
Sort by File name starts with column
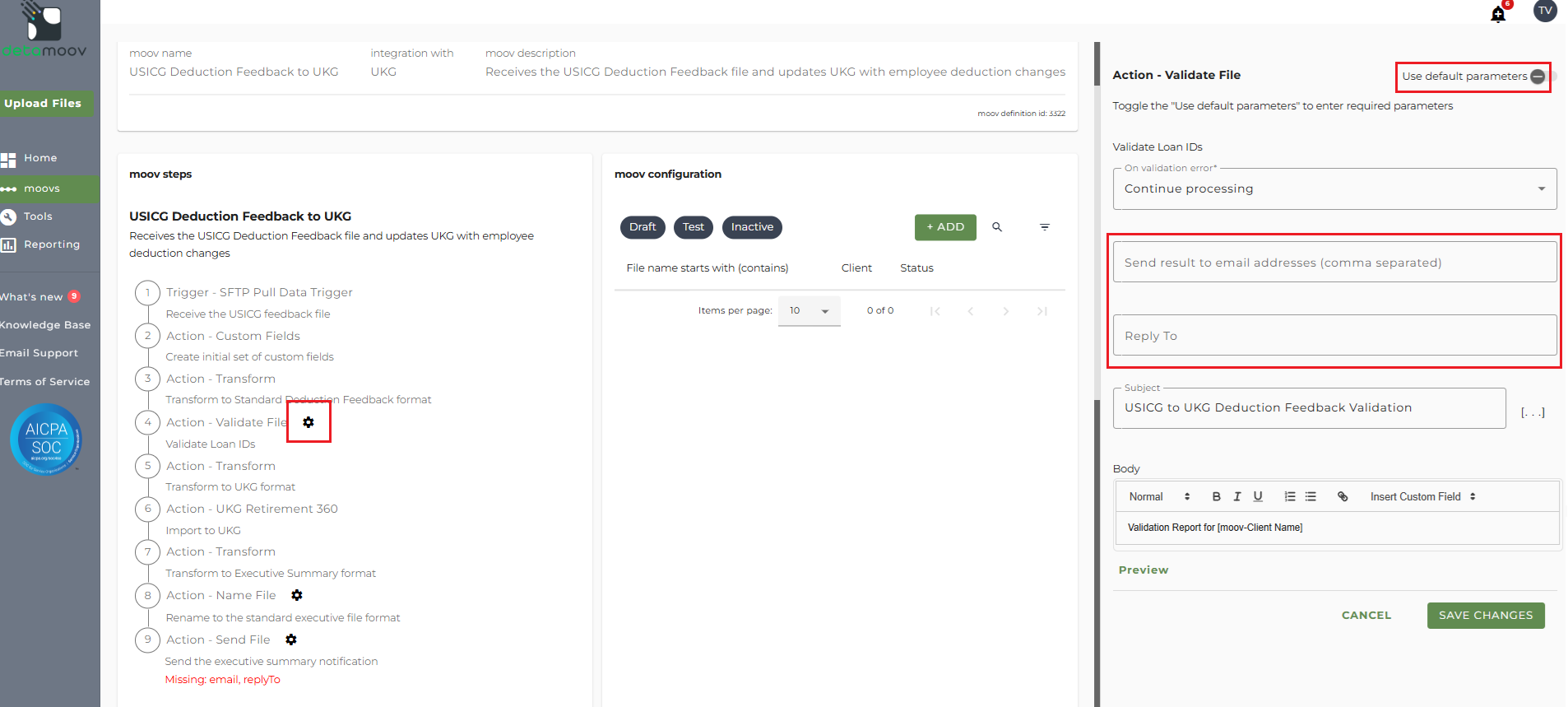point(707,268)
